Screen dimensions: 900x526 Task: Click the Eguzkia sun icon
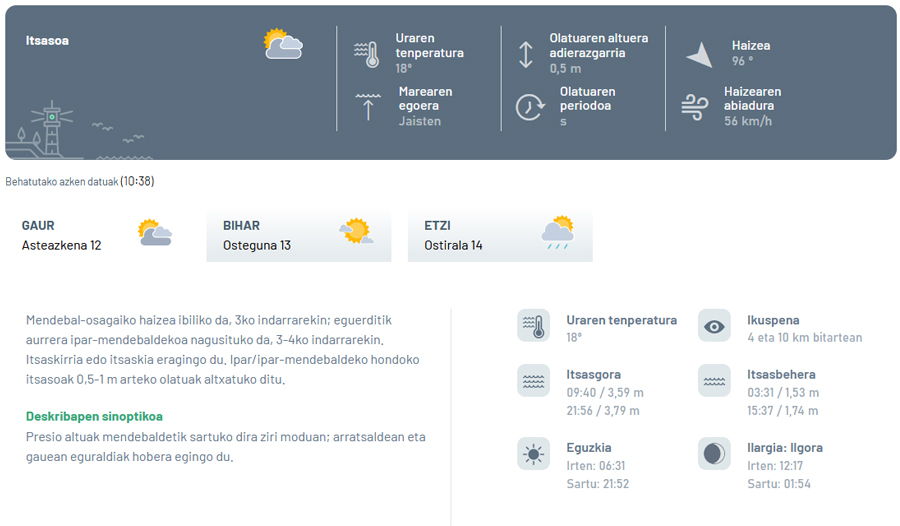pyautogui.click(x=533, y=454)
